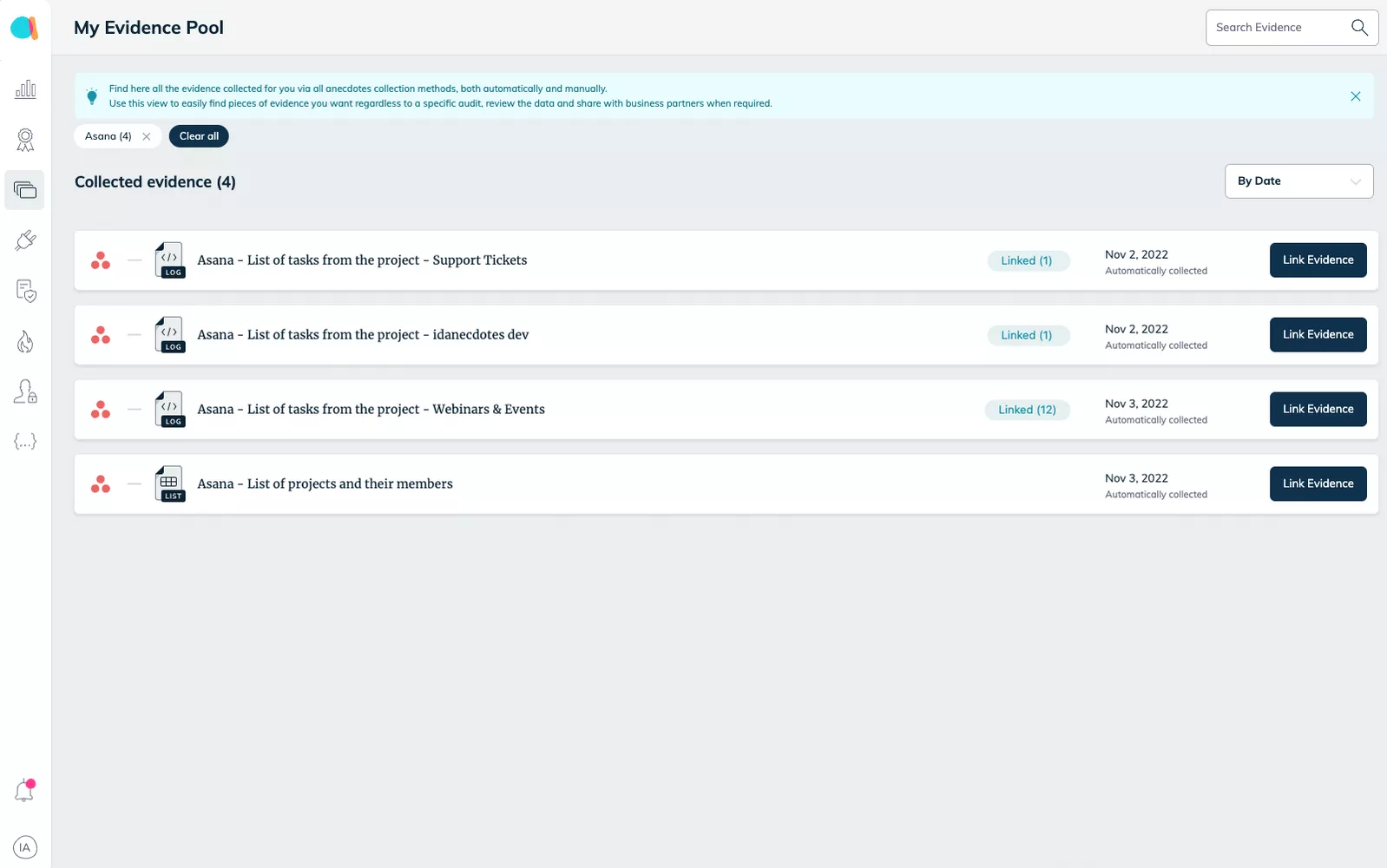The height and width of the screenshot is (868, 1387).
Task: Click the Search Evidence input field
Action: [x=1278, y=28]
